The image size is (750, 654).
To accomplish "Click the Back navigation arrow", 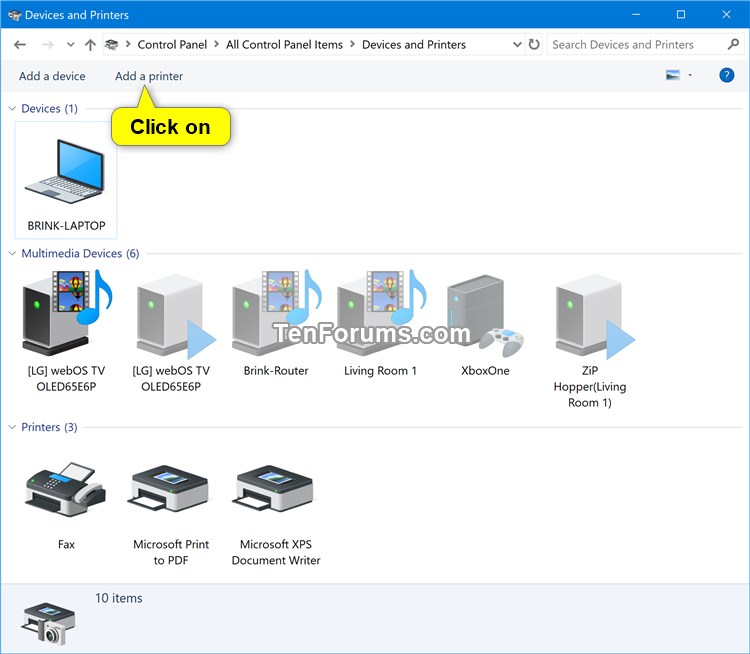I will click(x=20, y=45).
